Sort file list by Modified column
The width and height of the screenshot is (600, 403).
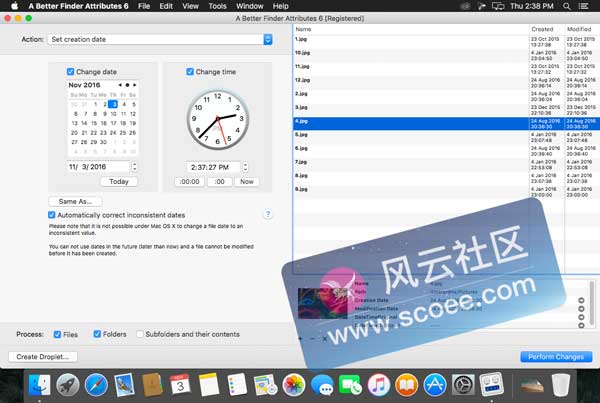click(582, 29)
